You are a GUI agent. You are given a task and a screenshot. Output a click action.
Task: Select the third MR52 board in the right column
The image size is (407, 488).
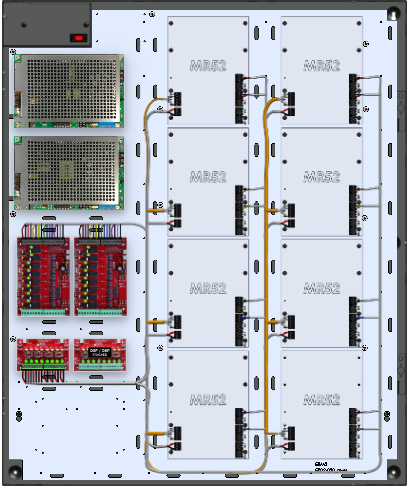pyautogui.click(x=322, y=293)
